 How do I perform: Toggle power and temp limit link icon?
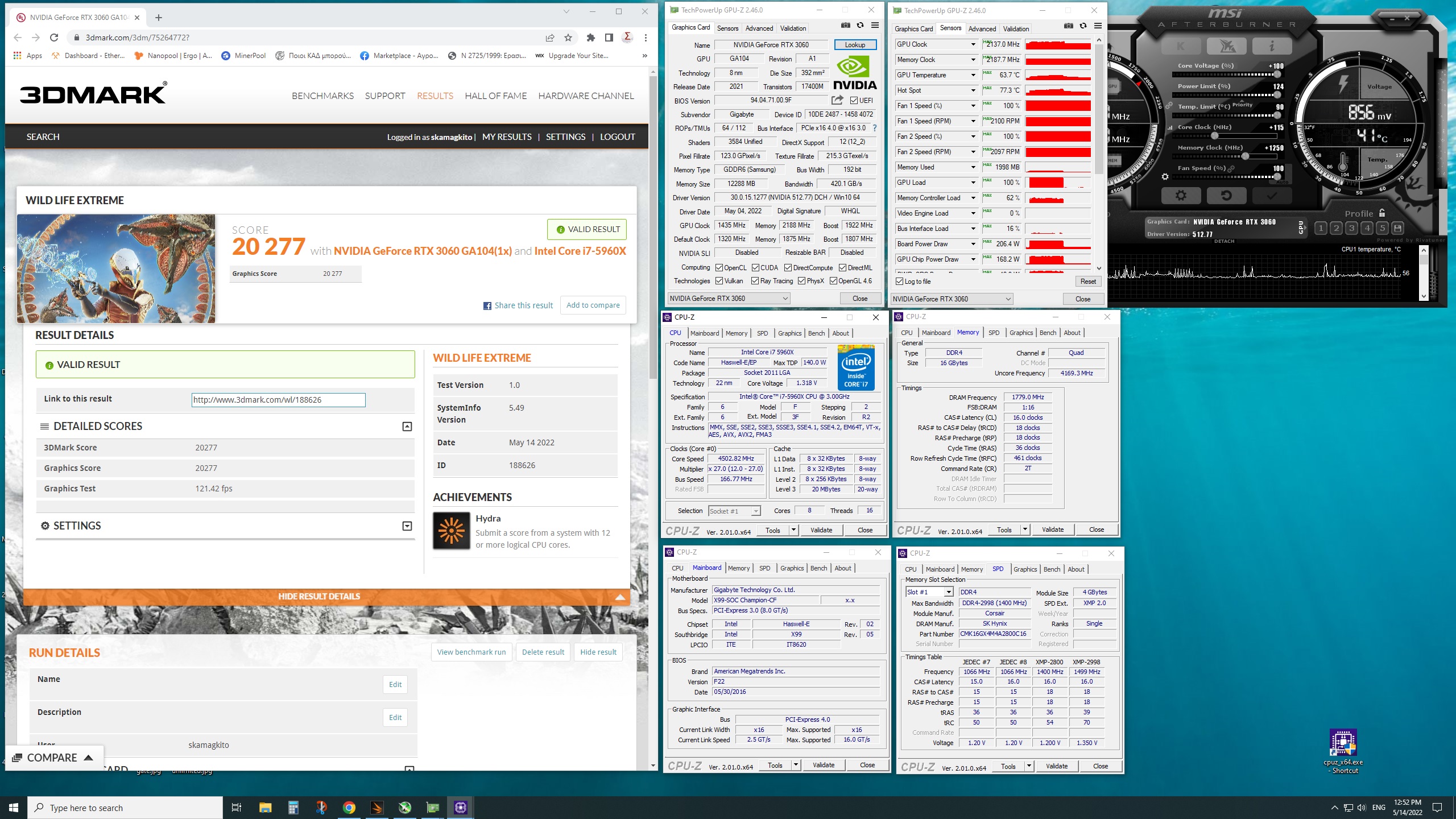point(1168,106)
